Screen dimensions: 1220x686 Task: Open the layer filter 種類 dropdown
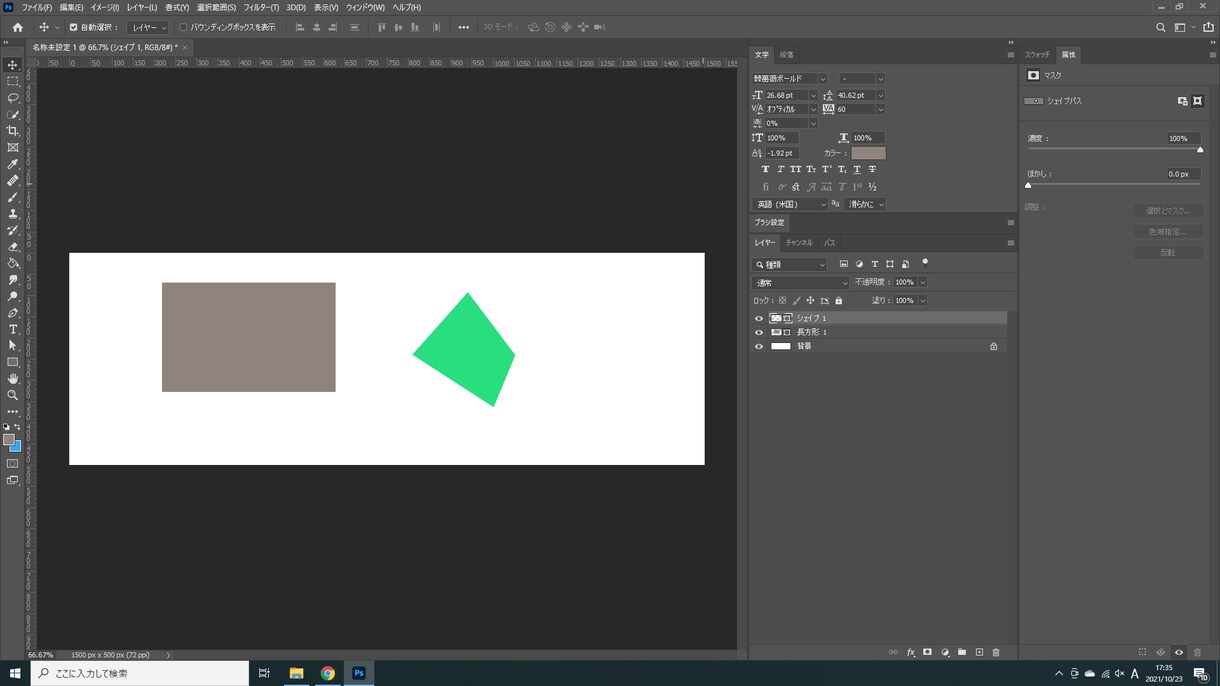click(789, 264)
